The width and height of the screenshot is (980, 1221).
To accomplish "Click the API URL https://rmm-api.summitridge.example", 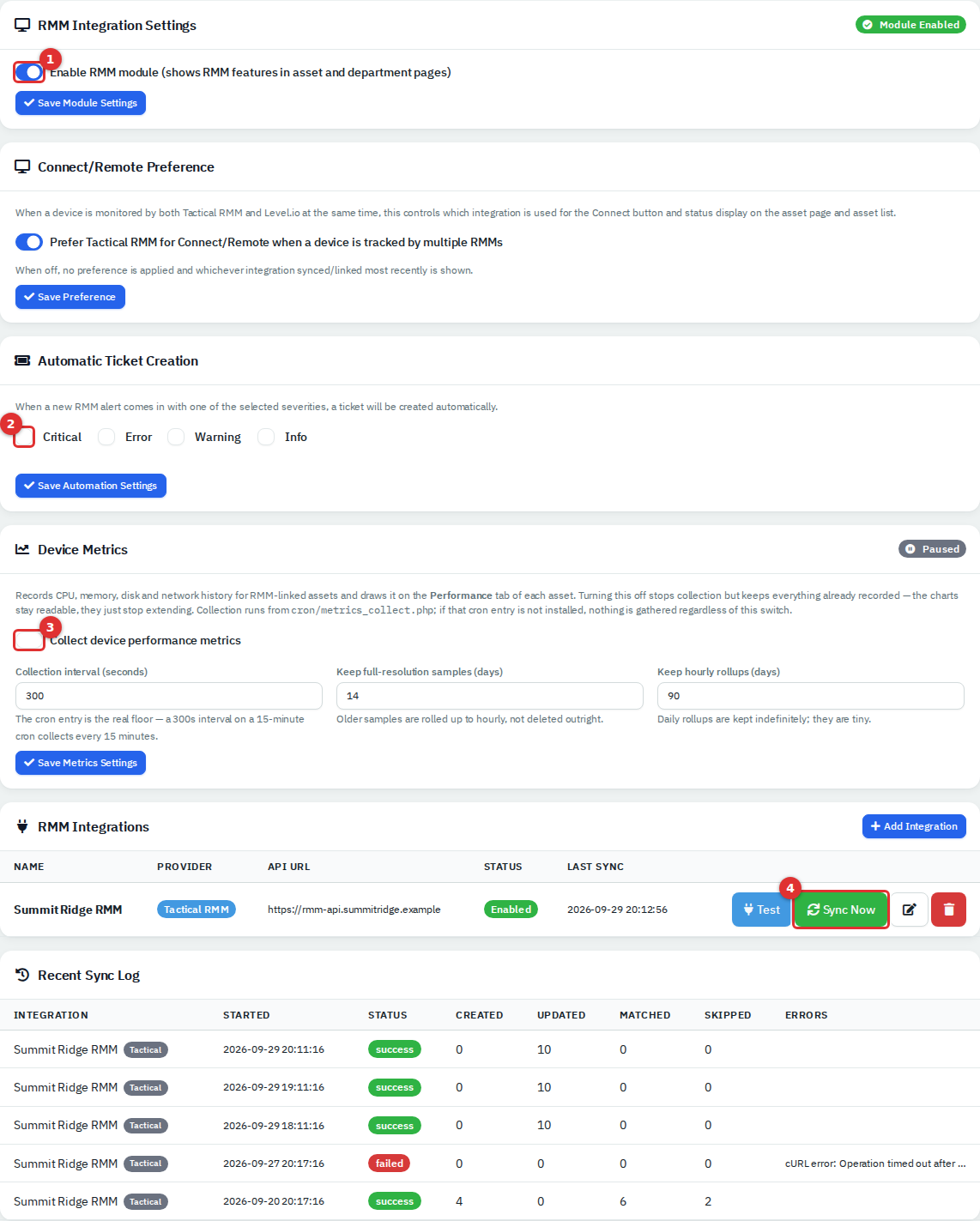I will click(x=354, y=910).
